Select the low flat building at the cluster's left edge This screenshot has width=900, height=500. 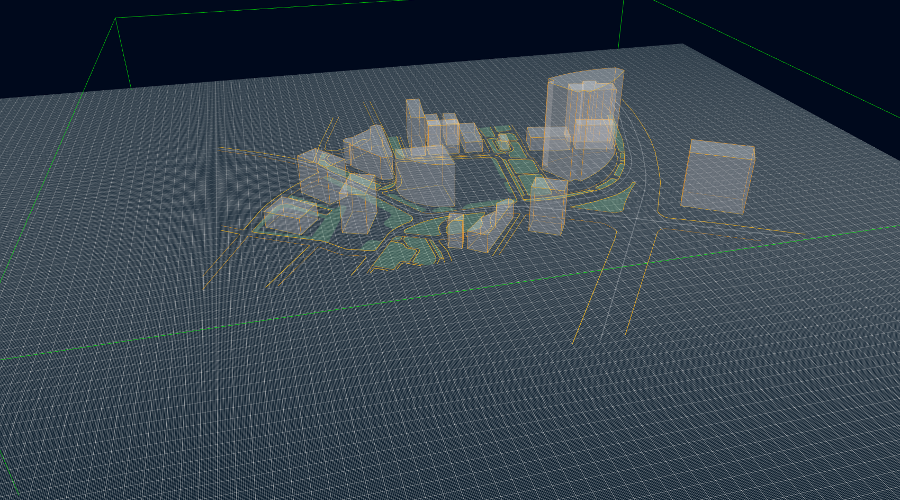point(291,215)
